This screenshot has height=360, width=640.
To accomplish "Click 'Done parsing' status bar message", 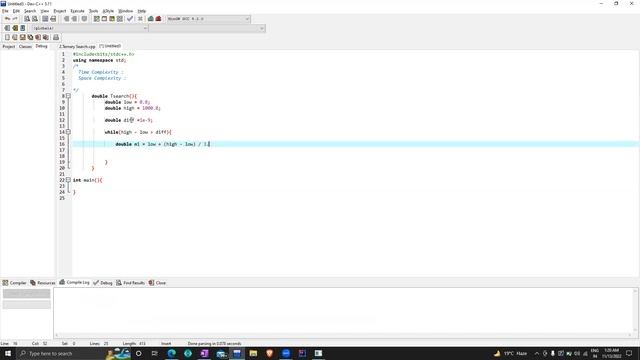I will [214, 344].
